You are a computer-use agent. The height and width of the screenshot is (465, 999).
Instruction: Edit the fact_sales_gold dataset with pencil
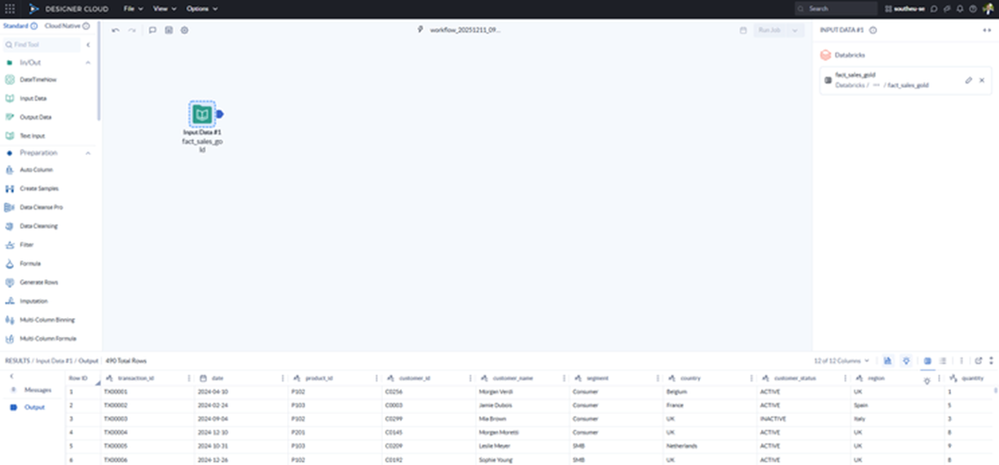(968, 80)
